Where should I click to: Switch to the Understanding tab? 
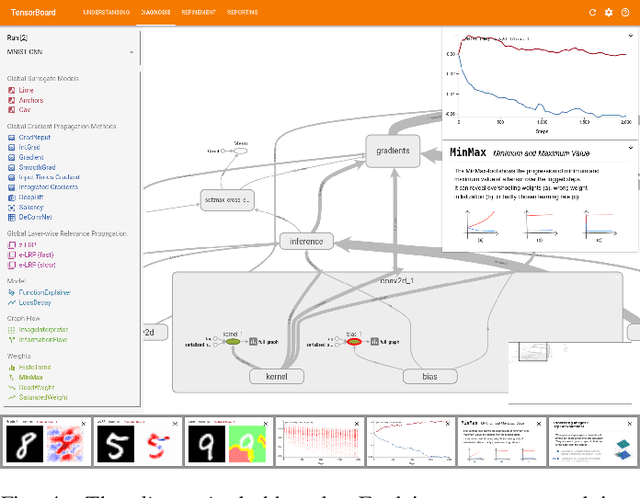(105, 12)
